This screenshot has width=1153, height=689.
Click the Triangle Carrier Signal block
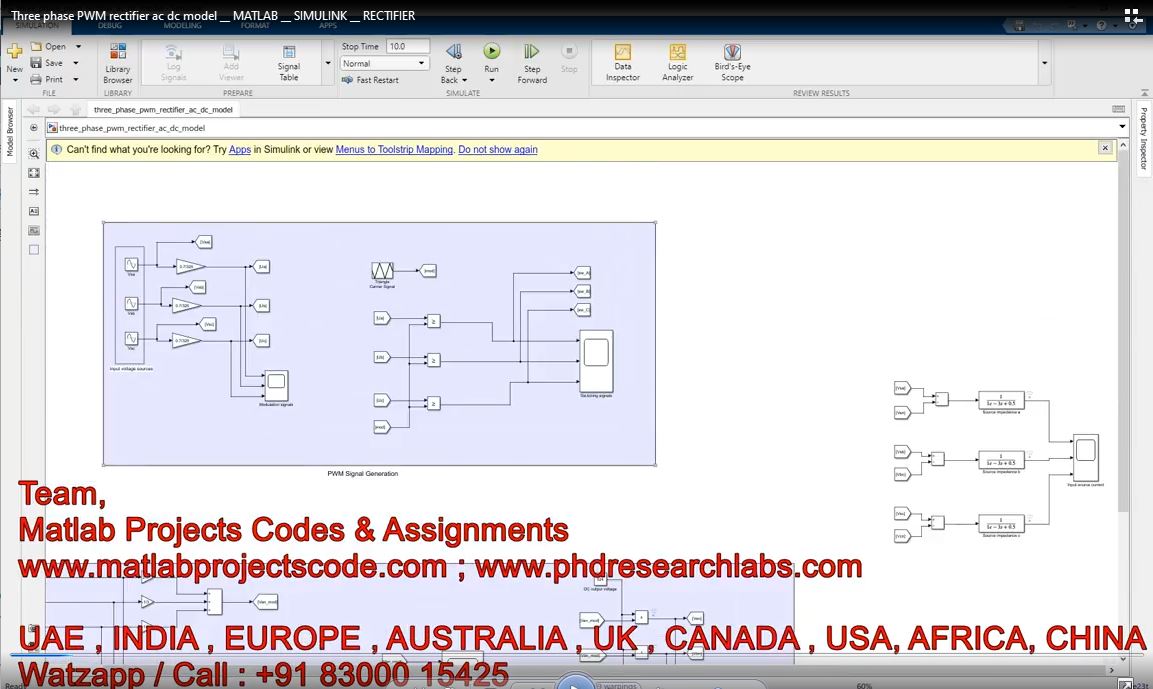[382, 271]
